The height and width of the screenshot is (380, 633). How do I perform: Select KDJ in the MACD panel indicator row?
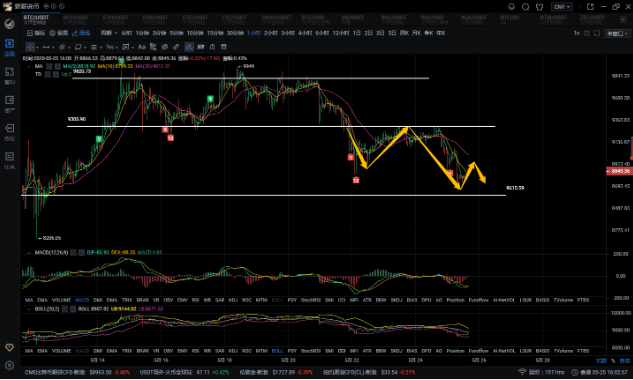[x=233, y=300]
